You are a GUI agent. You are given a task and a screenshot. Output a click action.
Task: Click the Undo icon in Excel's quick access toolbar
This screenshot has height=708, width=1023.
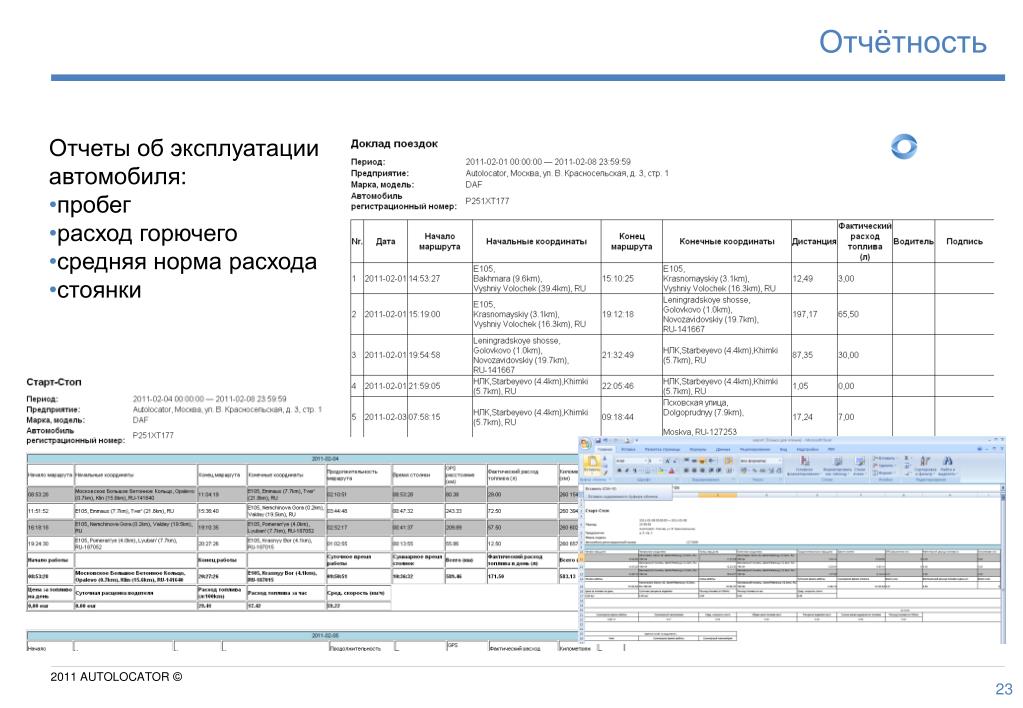(605, 440)
